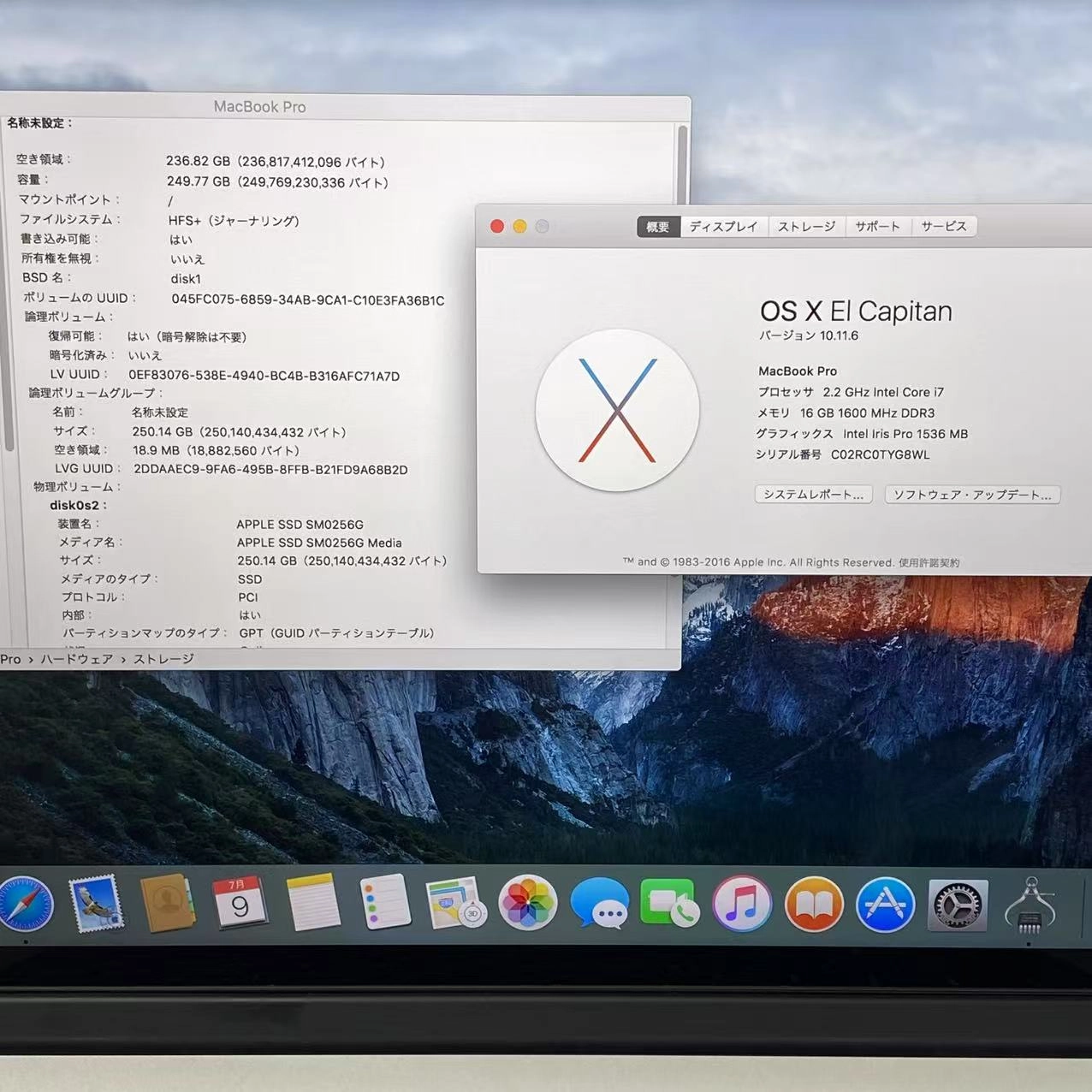Open Contacts in the Dock
This screenshot has height=1092, width=1092.
click(169, 903)
